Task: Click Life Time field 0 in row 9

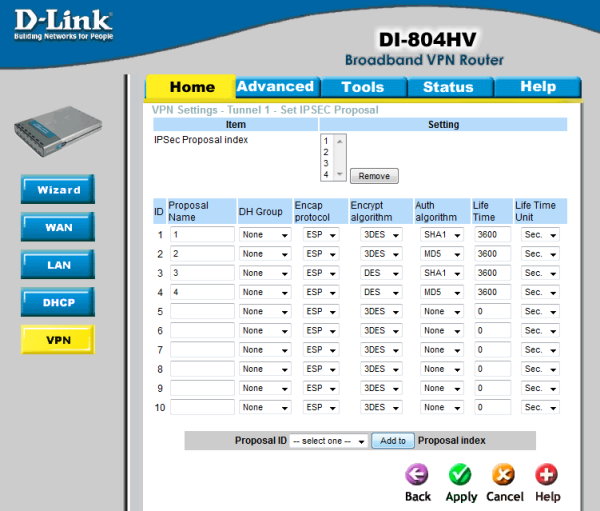Action: [x=492, y=388]
